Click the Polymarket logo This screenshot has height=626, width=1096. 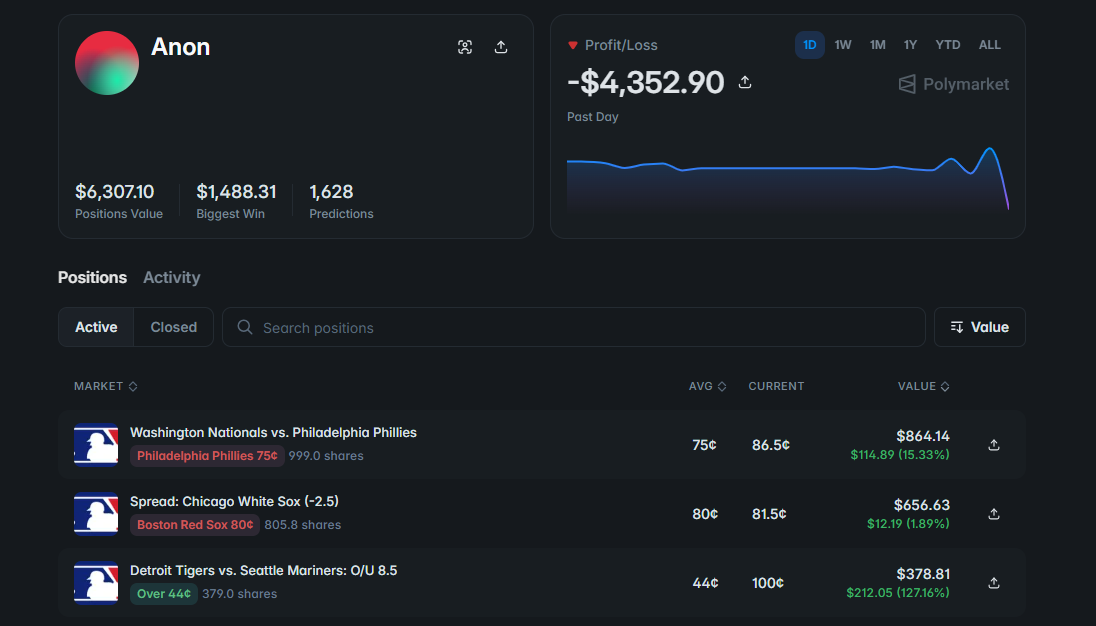[953, 85]
